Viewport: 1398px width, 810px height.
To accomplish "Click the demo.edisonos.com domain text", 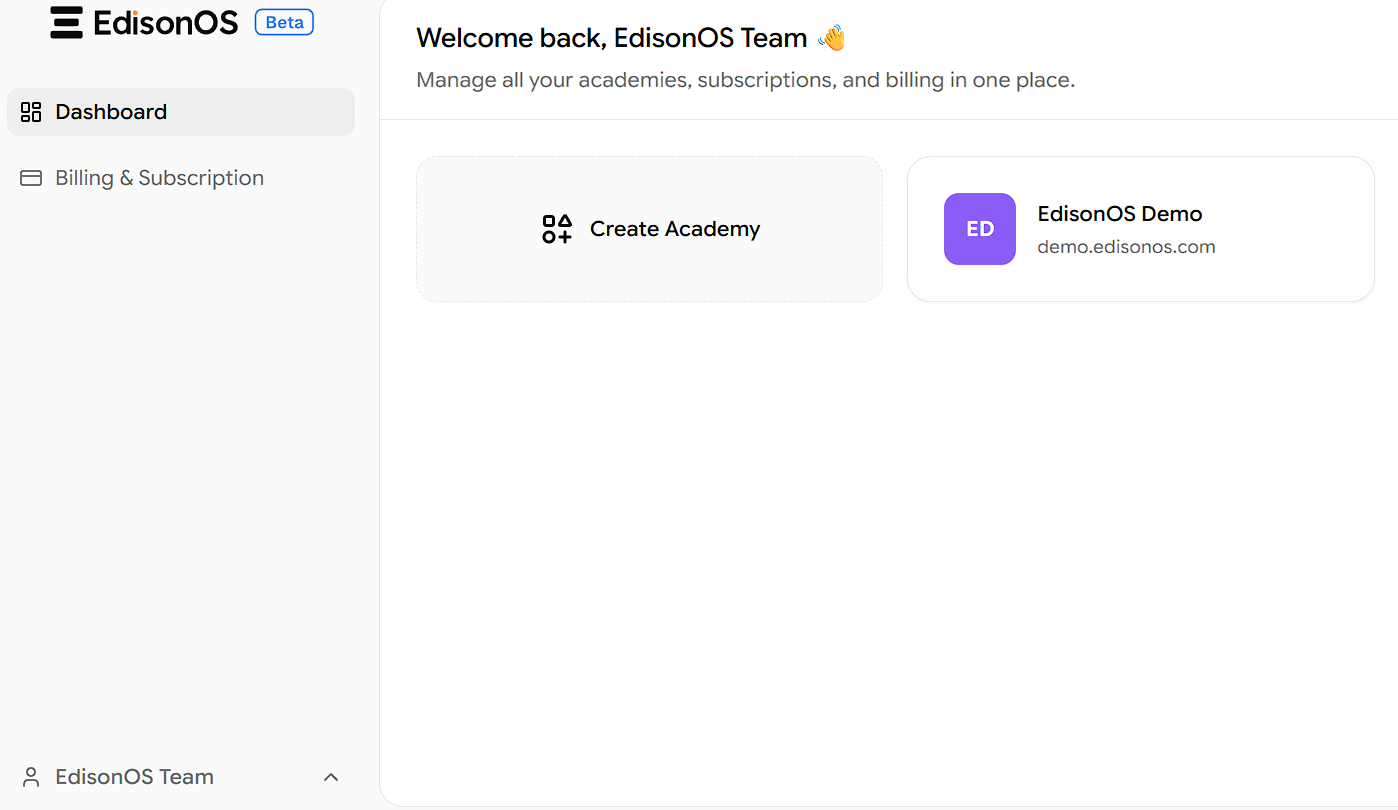I will [x=1126, y=247].
